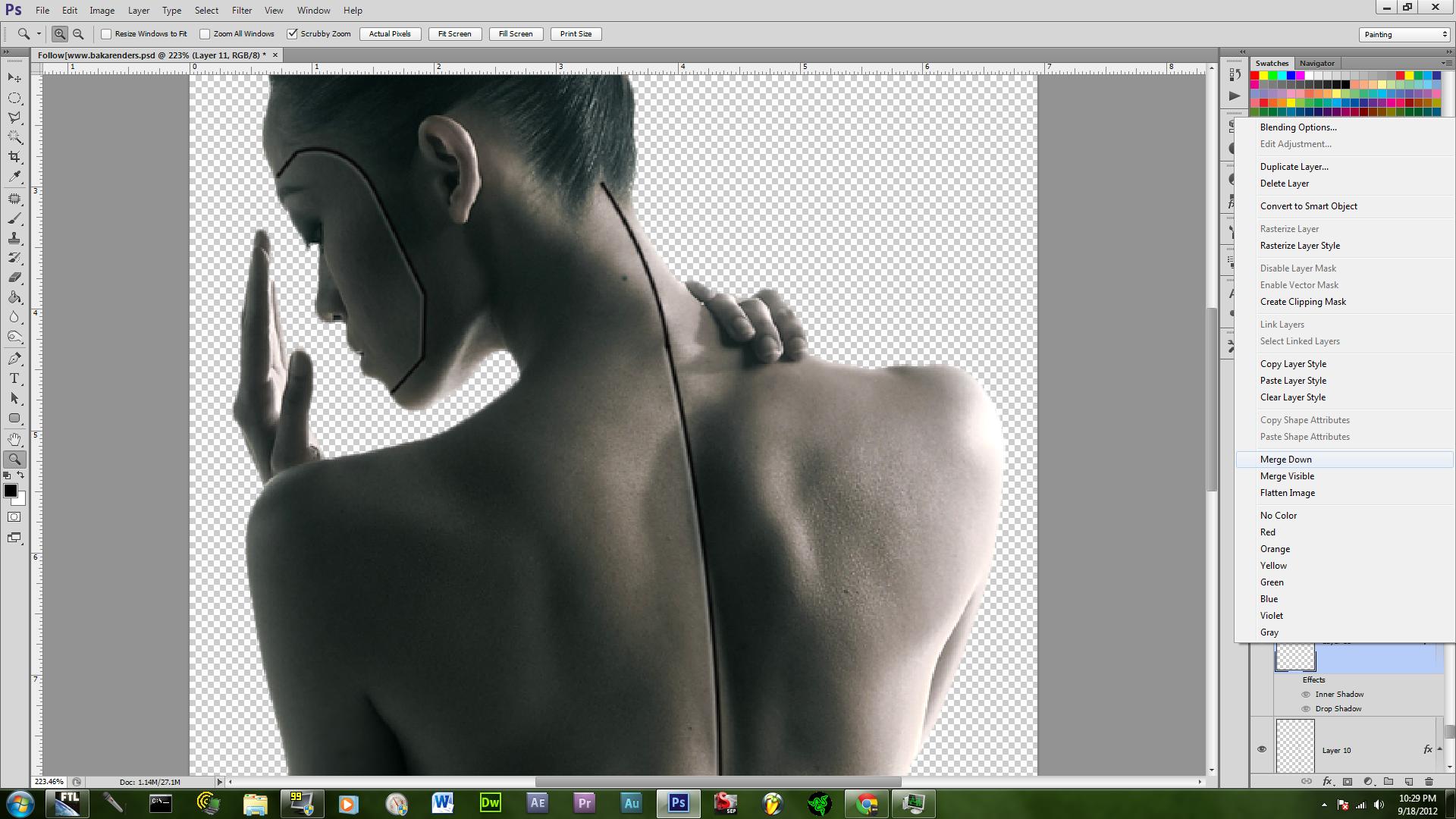Create a new group folder in Layers
This screenshot has height=819, width=1456.
point(1389,781)
